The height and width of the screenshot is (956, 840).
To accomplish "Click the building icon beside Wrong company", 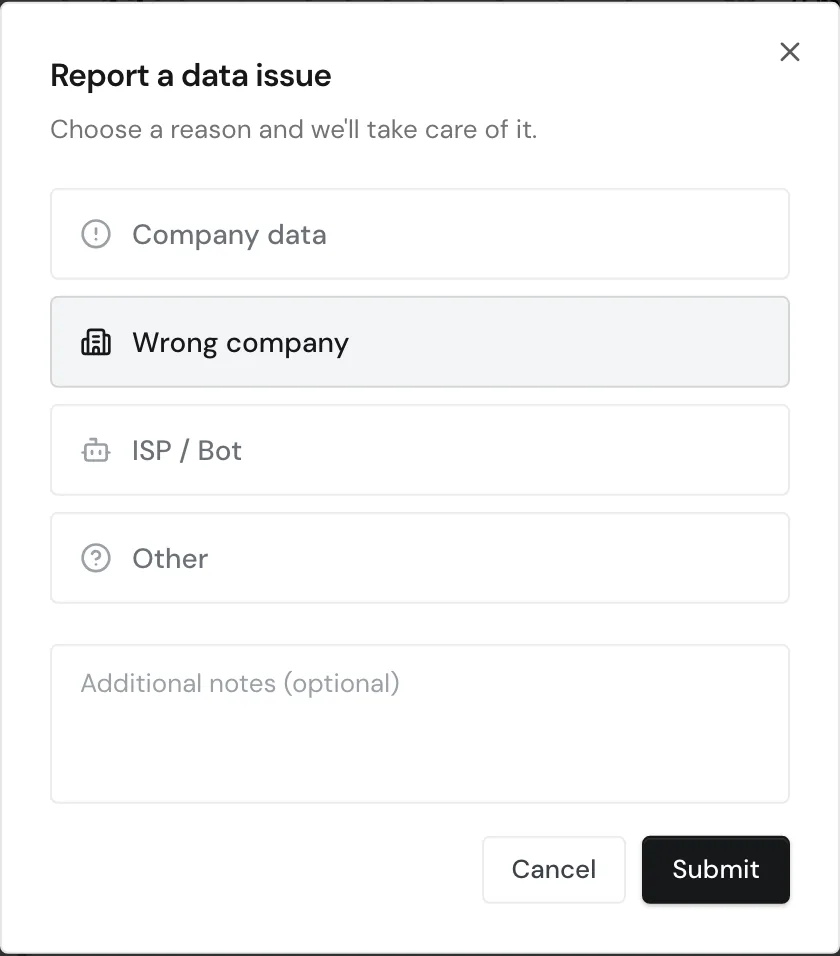I will pyautogui.click(x=96, y=342).
